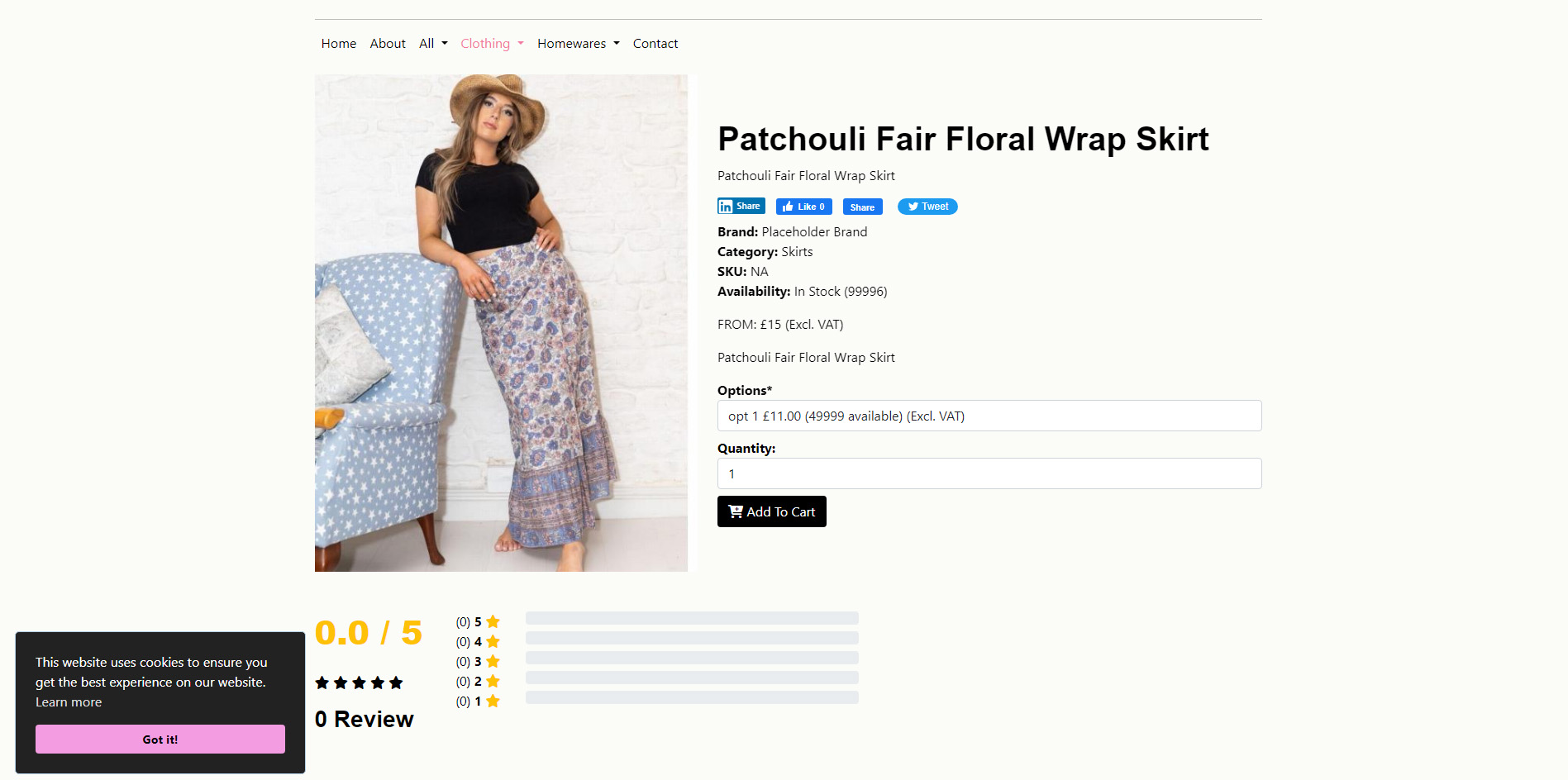Image resolution: width=1568 pixels, height=780 pixels.
Task: Expand the Homewares menu dropdown
Action: click(x=578, y=43)
